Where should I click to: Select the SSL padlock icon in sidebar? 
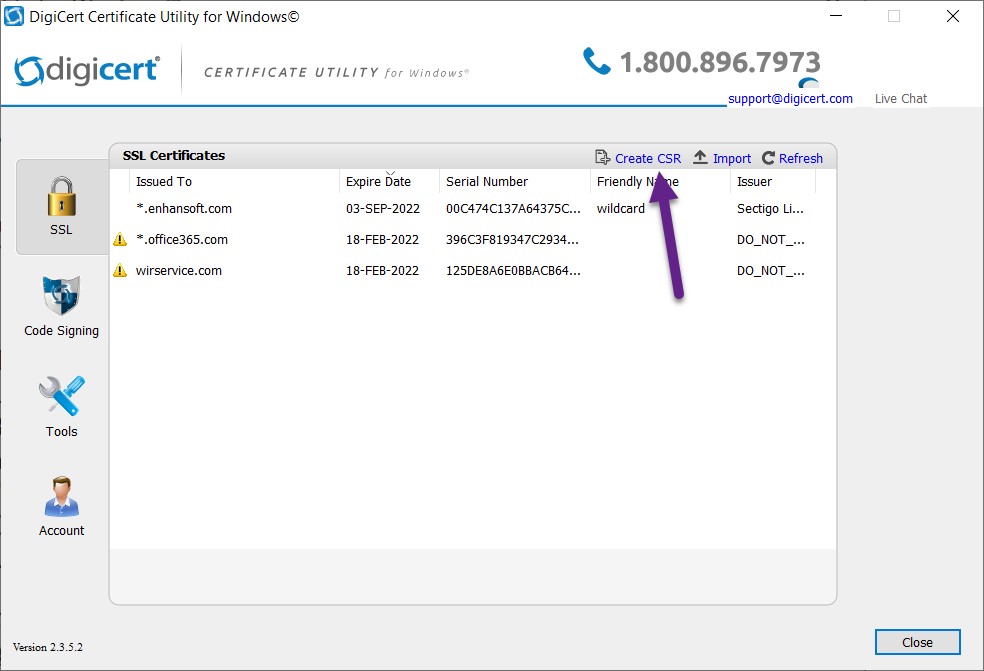[x=61, y=198]
